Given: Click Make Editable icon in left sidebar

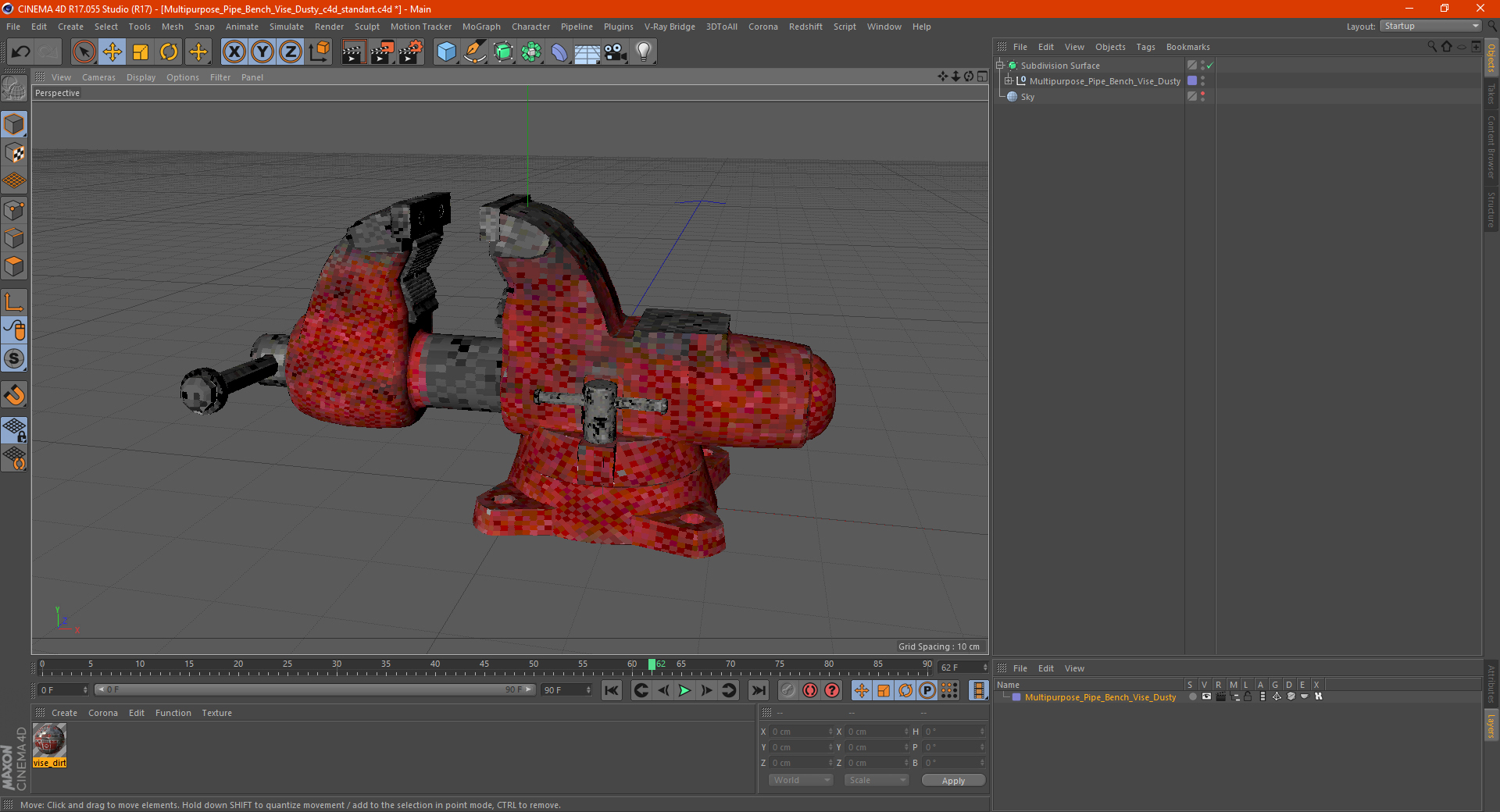Looking at the screenshot, I should [14, 89].
